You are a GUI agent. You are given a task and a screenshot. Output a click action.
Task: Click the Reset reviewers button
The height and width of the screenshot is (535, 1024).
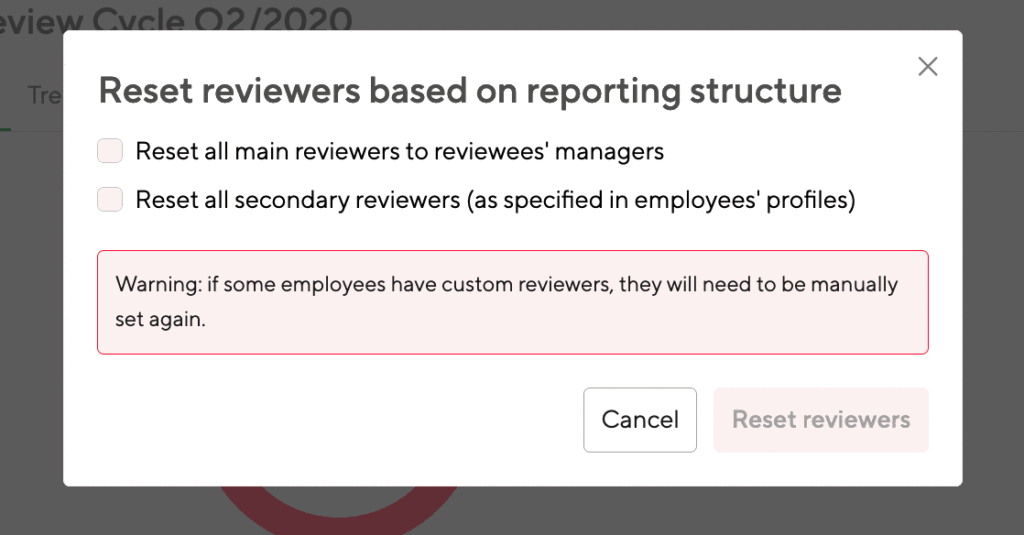coord(820,419)
